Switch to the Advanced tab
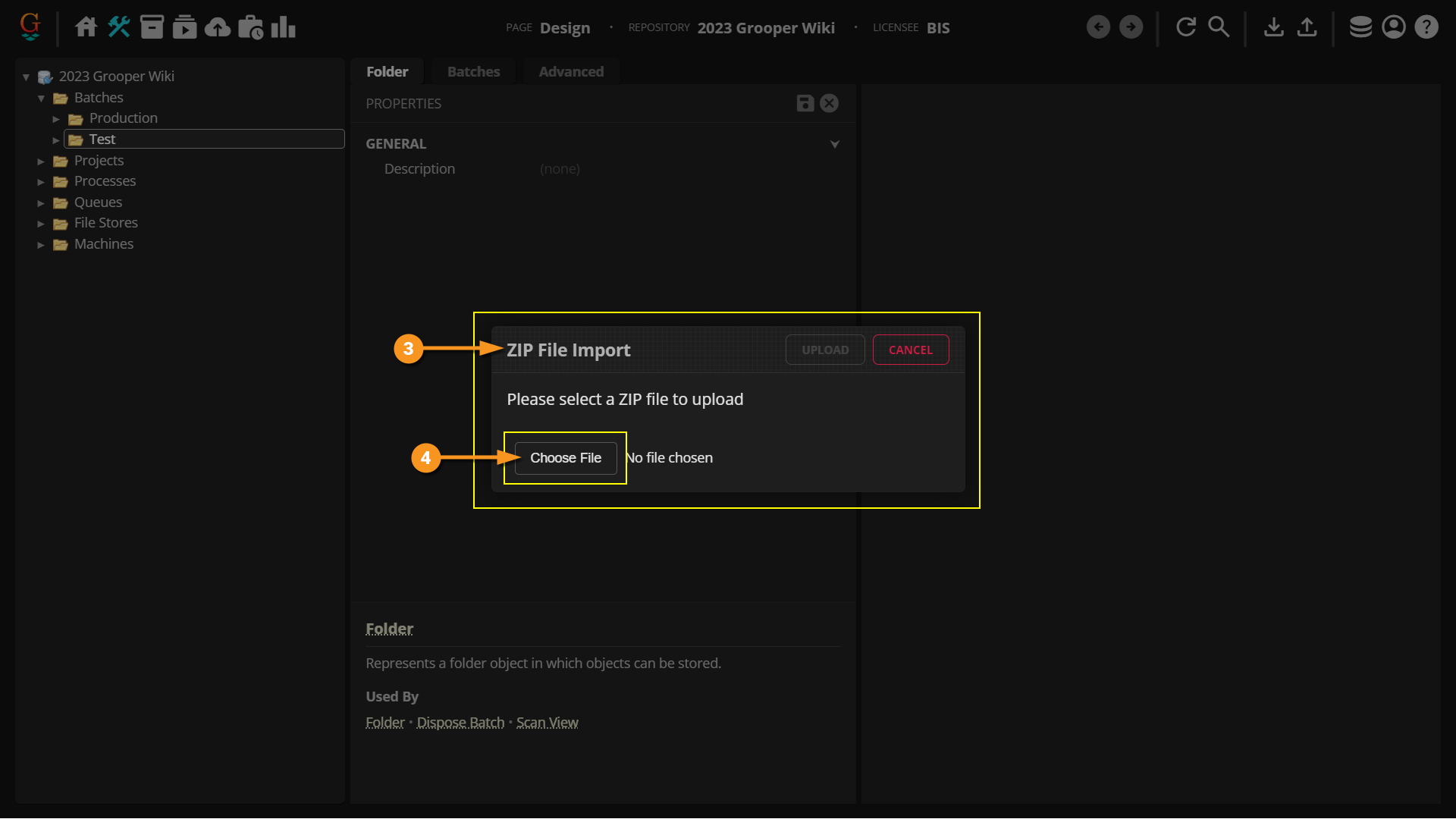1456x819 pixels. coord(571,71)
